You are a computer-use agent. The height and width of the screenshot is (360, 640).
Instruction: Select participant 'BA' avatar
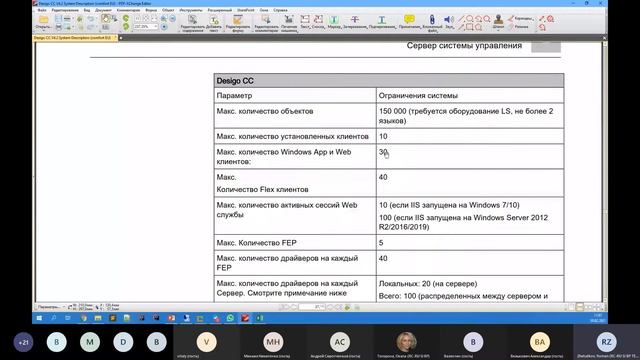(540, 342)
